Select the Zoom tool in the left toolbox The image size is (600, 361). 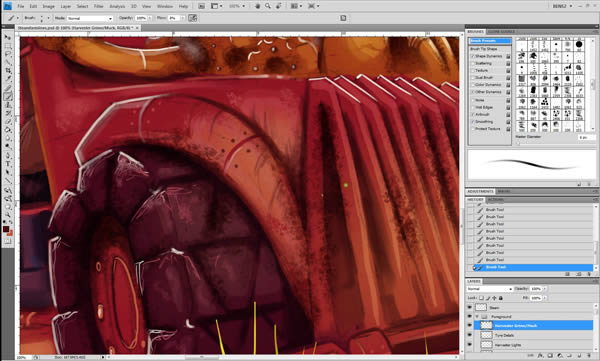[x=8, y=215]
